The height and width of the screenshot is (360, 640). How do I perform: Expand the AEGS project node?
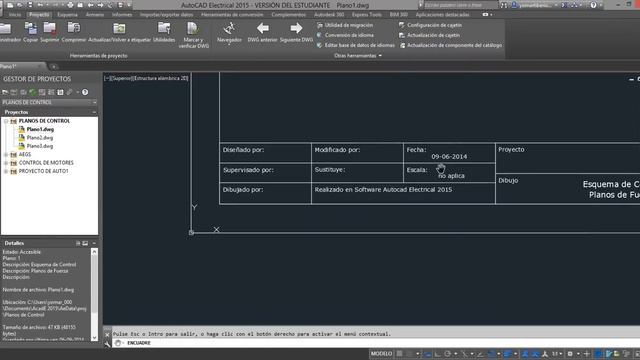click(x=6, y=155)
